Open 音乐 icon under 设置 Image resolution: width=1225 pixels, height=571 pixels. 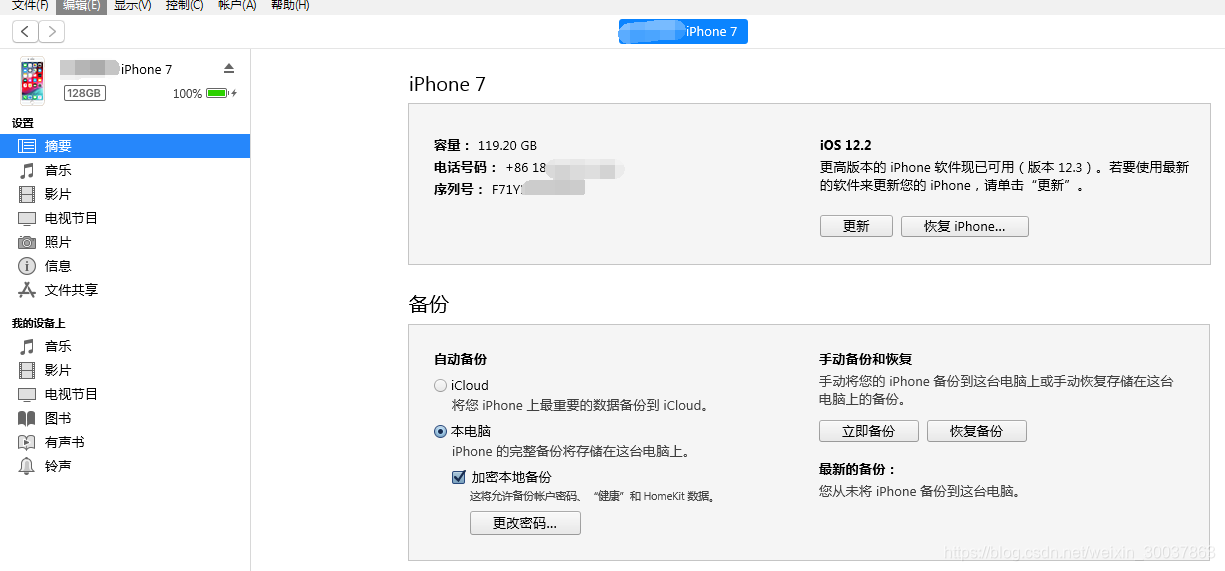pyautogui.click(x=27, y=170)
